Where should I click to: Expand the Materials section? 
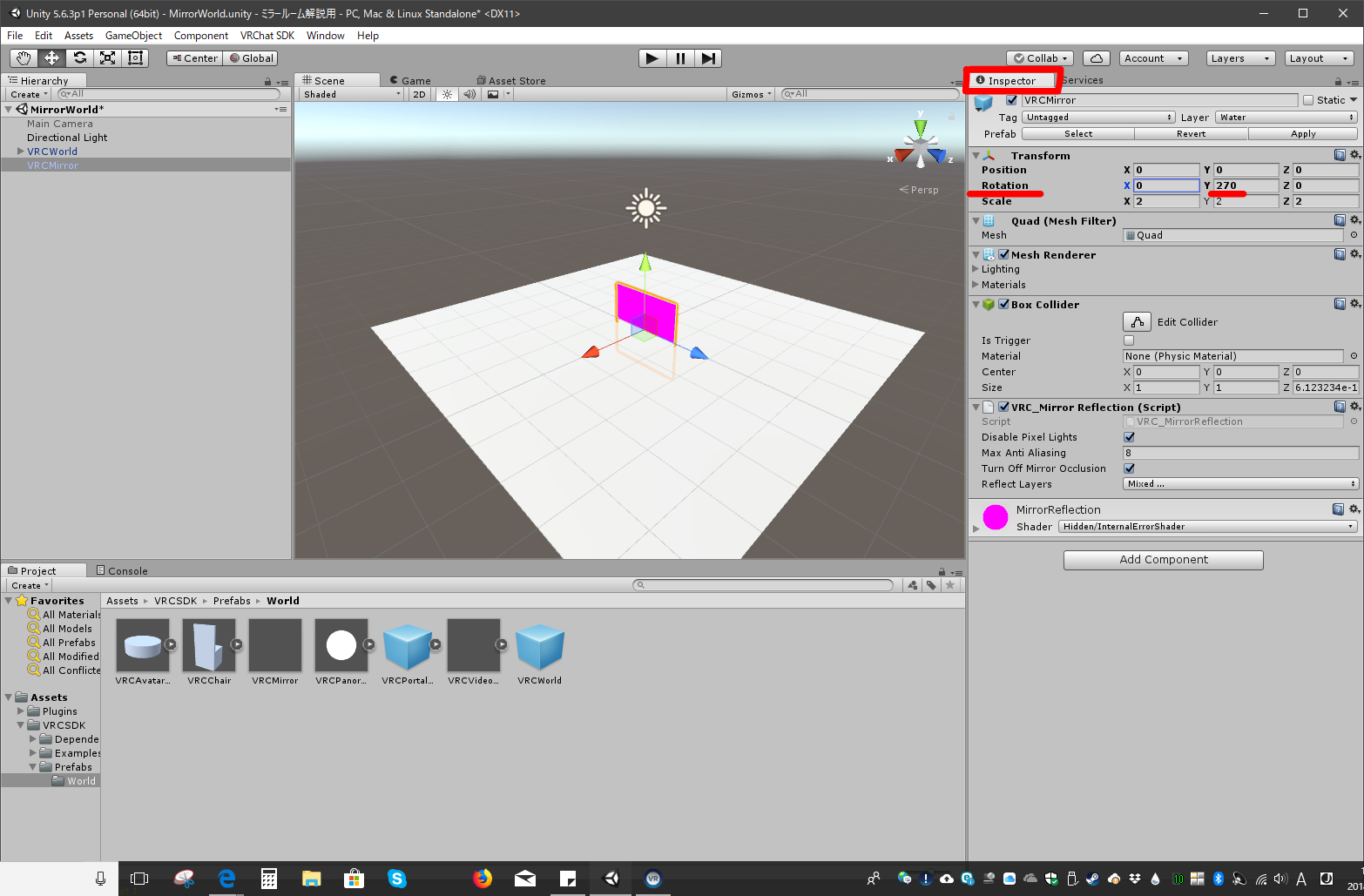[976, 285]
